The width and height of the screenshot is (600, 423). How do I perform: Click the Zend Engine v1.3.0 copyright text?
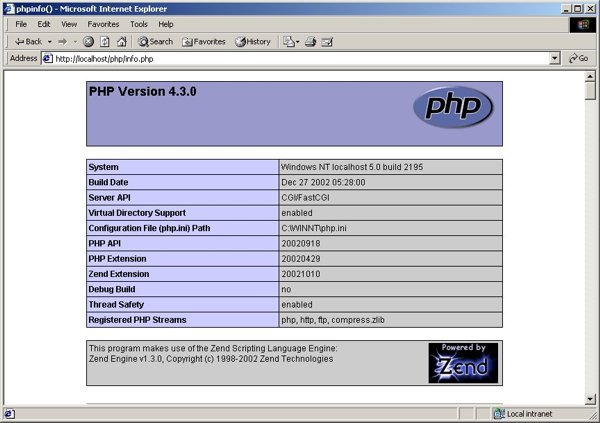tap(211, 359)
